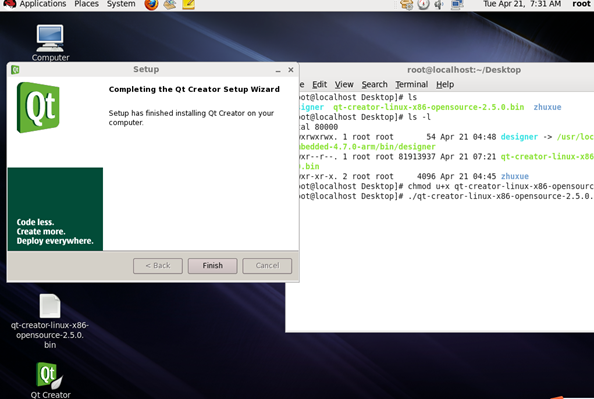Select the Qt Creator desktop launcher icon
Screen dimensions: 594x399
point(50,380)
